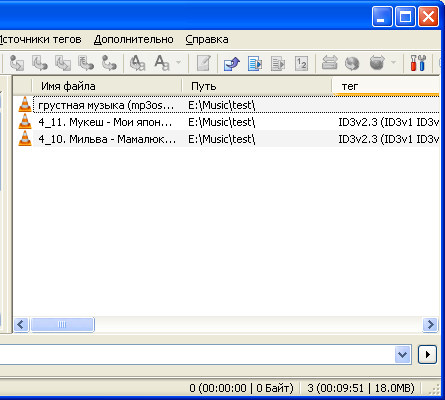The width and height of the screenshot is (445, 400).
Task: Open the autonumbering wizard '12' icon
Action: 301,63
